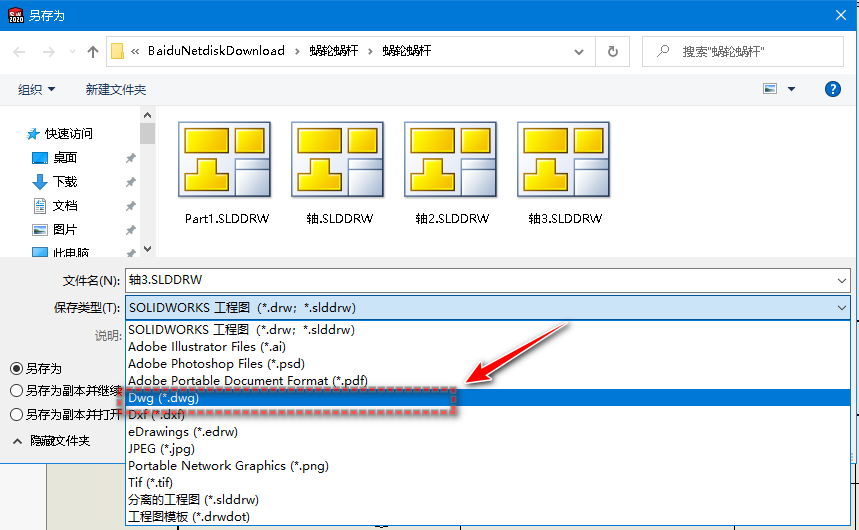
Task: Choose Adobe Portable Document Format (*.pdf)
Action: tap(488, 380)
